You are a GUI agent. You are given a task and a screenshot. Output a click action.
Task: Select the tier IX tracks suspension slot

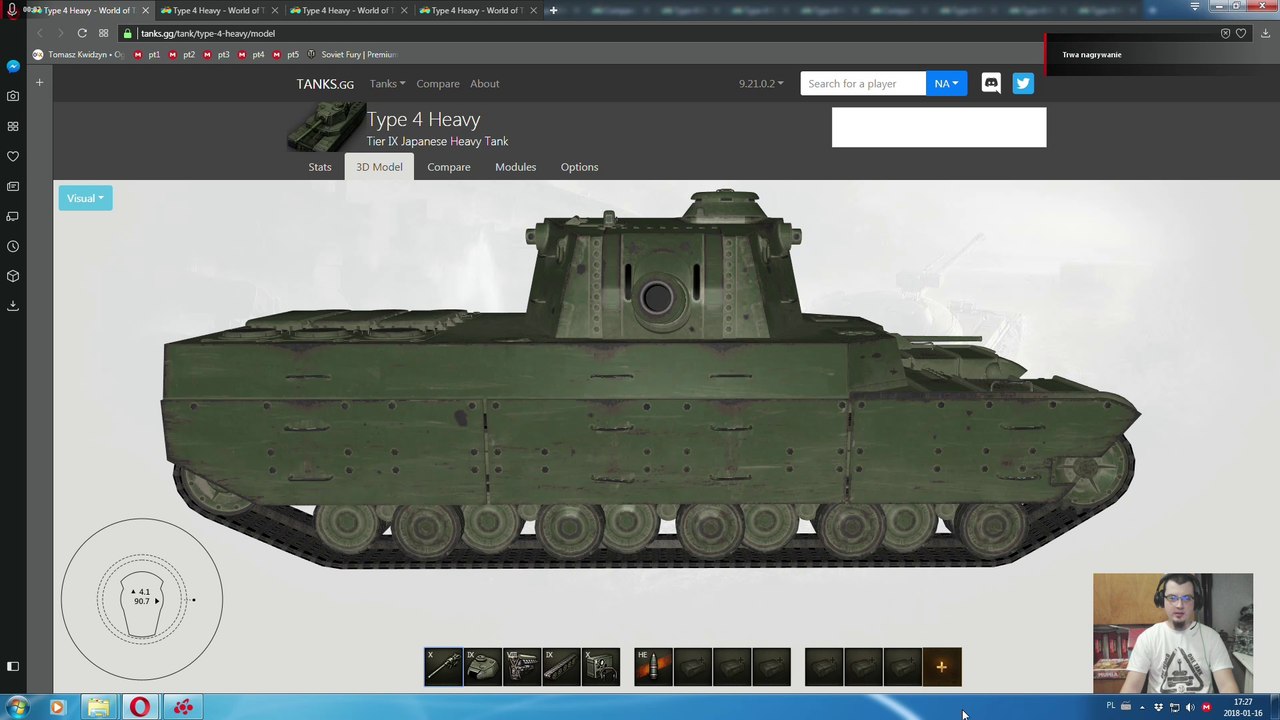561,667
